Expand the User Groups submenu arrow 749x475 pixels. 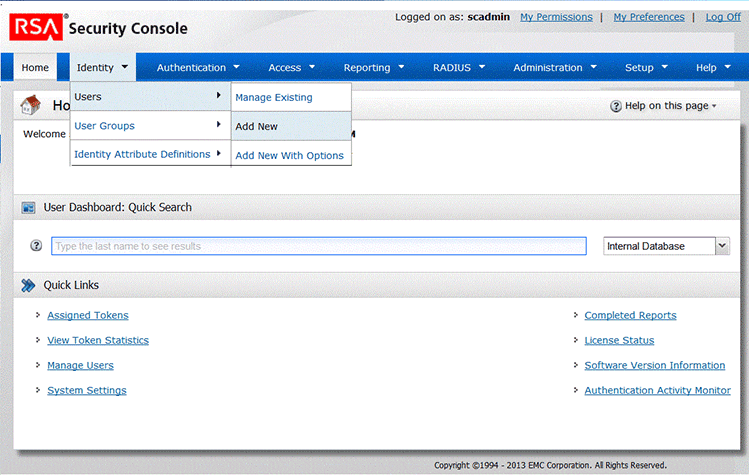[x=219, y=124]
